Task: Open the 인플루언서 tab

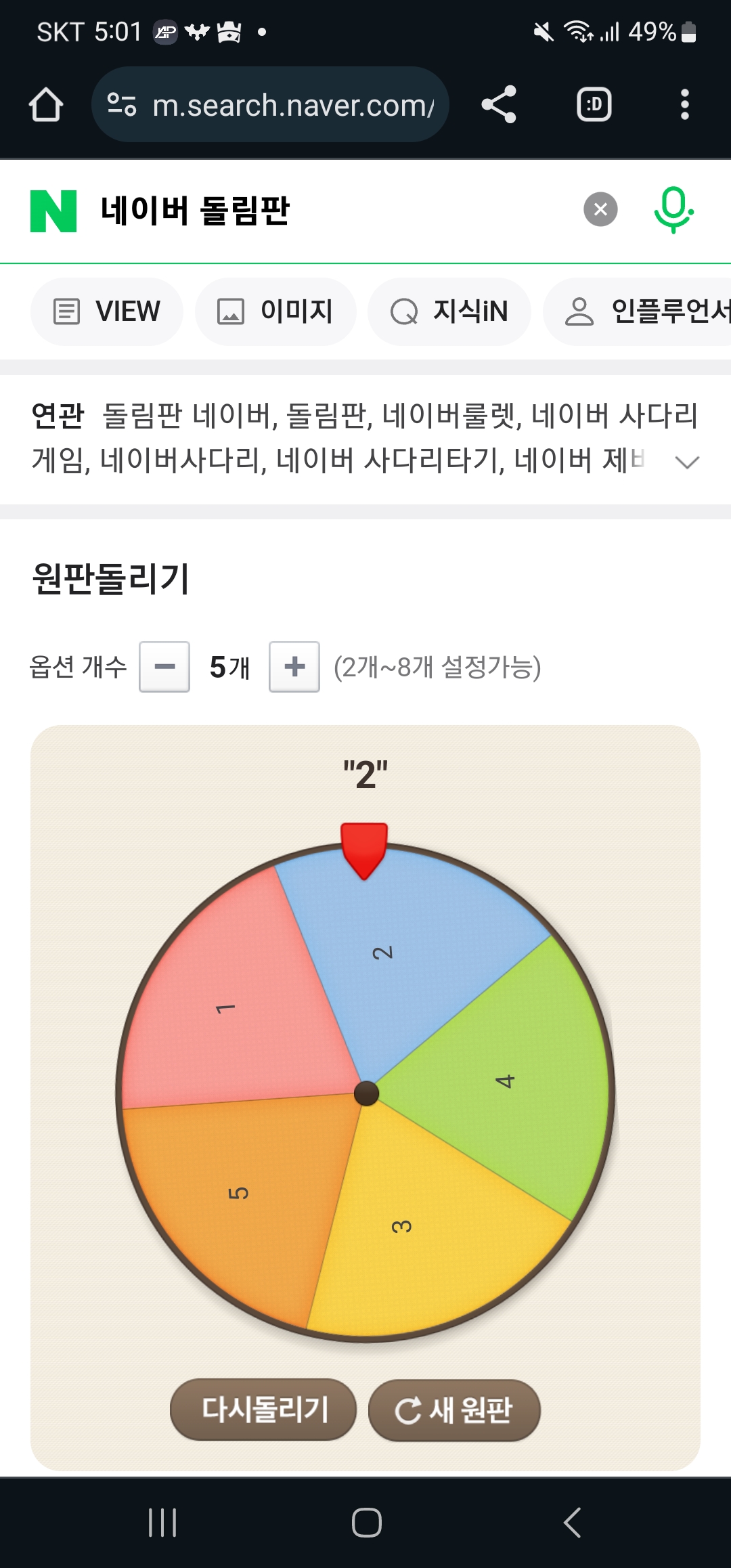Action: (637, 311)
